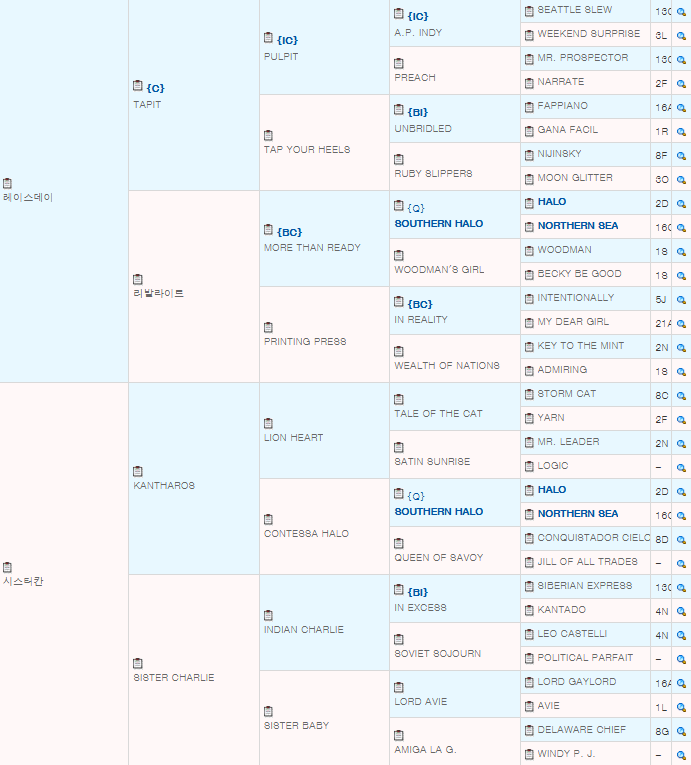691x765 pixels.
Task: Click the family code 5J beside INTENTIONALLY
Action: pyautogui.click(x=661, y=300)
